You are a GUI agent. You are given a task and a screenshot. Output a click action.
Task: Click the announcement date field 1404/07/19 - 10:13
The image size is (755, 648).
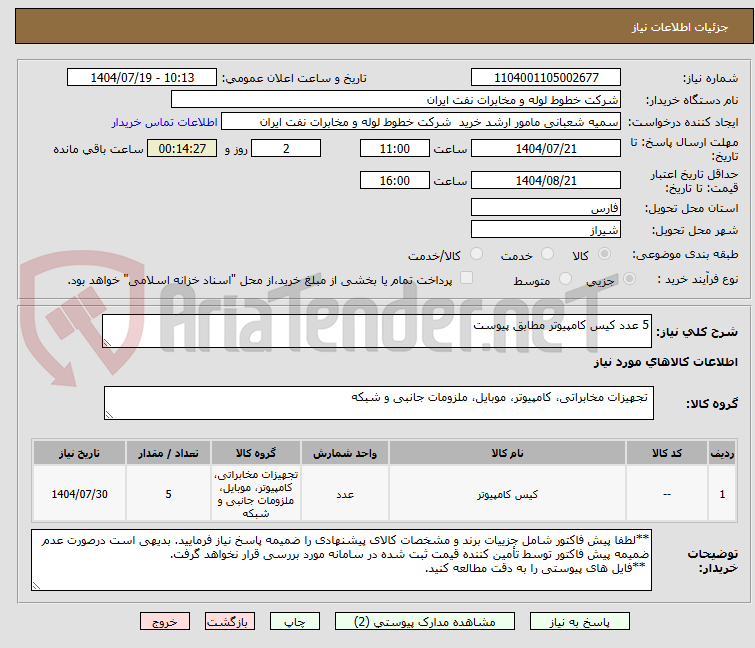[142, 78]
